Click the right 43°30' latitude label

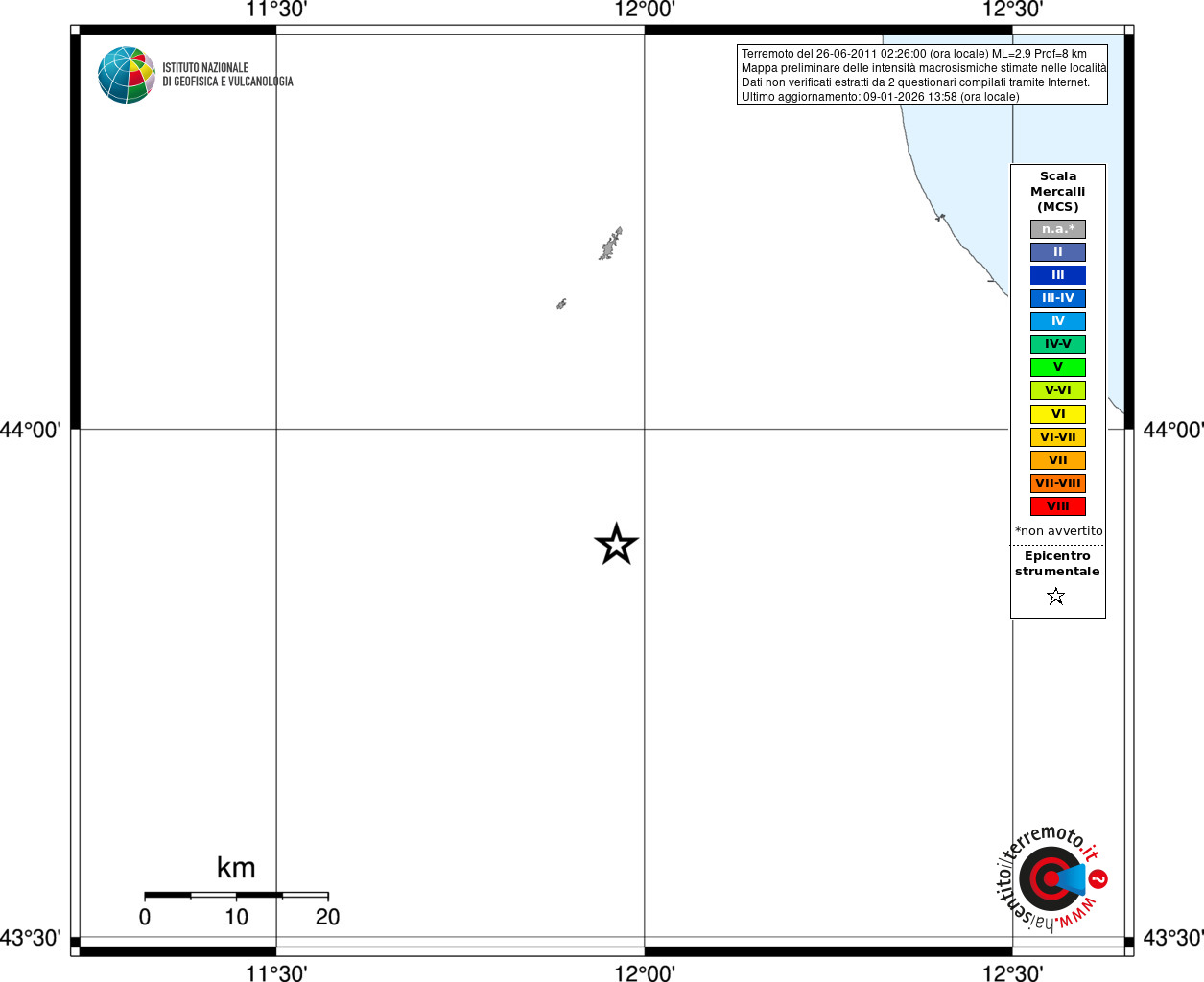point(1173,938)
